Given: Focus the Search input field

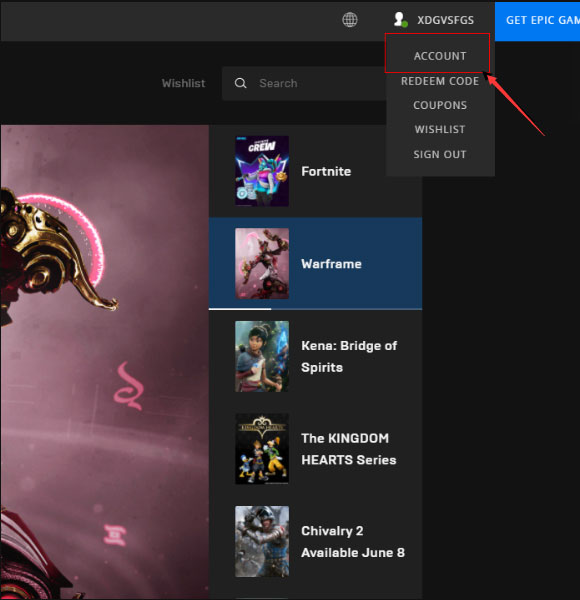Looking at the screenshot, I should coord(304,83).
